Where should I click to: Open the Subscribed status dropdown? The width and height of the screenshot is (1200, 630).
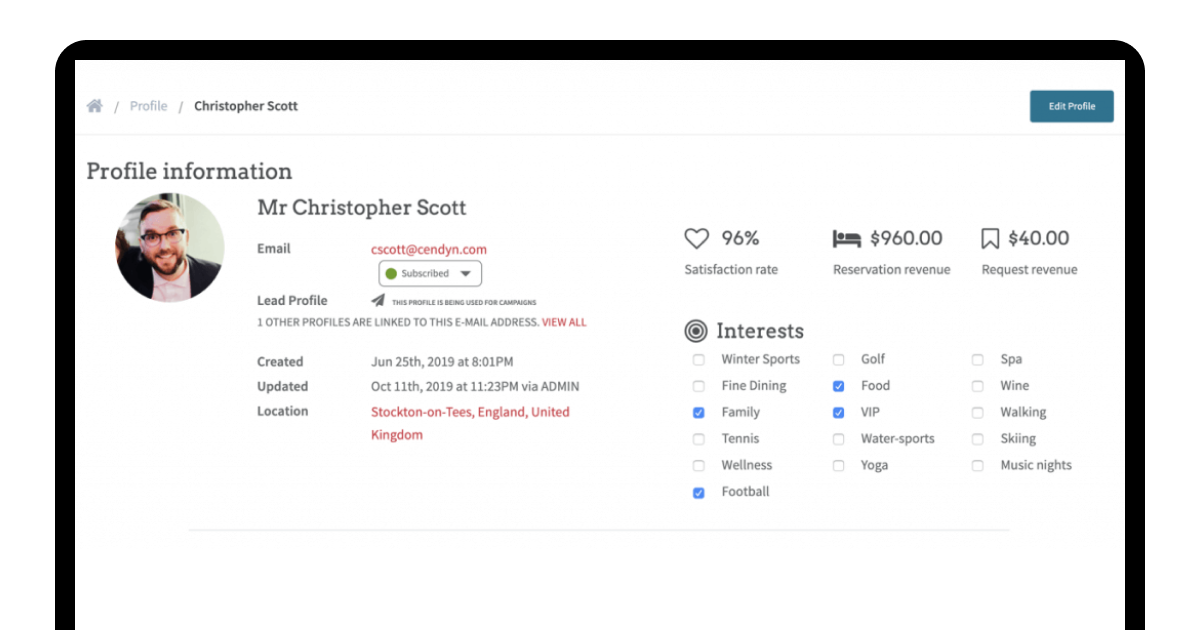[x=430, y=272]
